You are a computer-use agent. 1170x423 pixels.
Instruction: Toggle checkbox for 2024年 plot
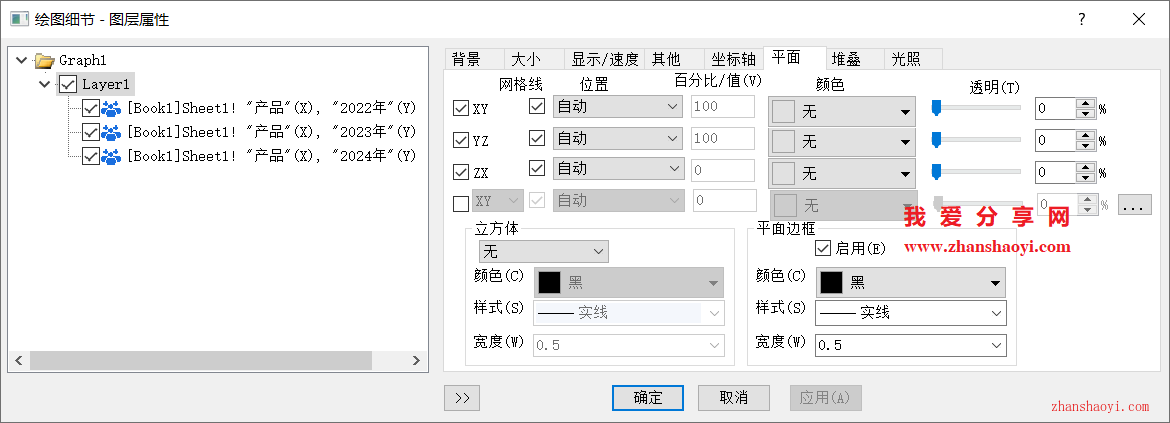[x=91, y=156]
